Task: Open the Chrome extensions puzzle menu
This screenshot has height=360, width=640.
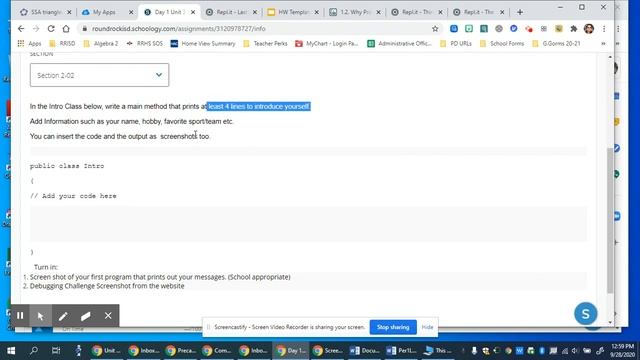Action: tap(573, 29)
